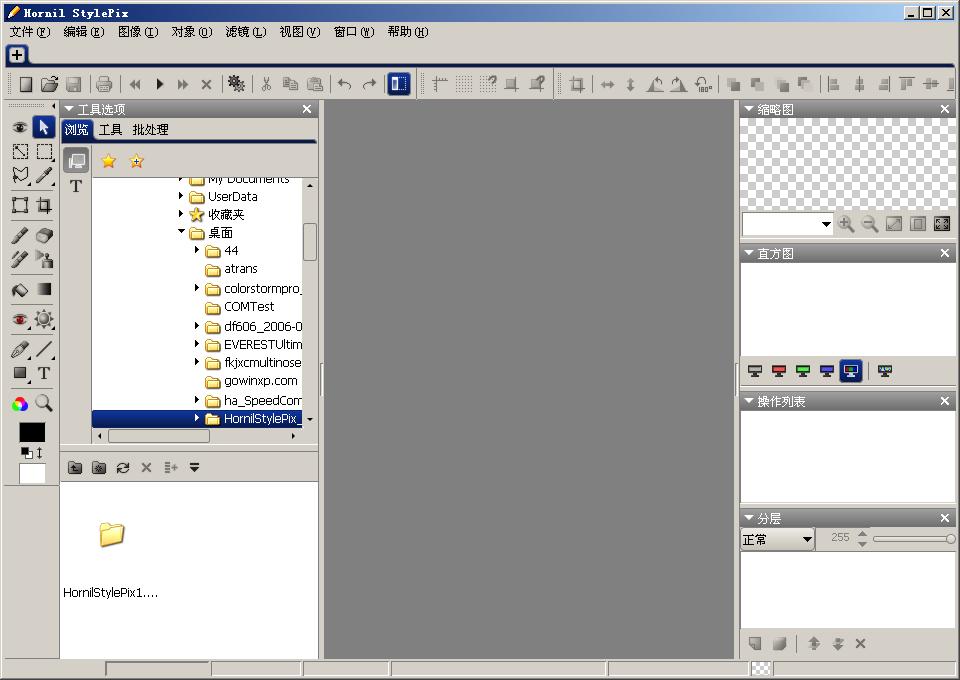960x680 pixels.
Task: Select the line drawing tool
Action: pyautogui.click(x=44, y=349)
